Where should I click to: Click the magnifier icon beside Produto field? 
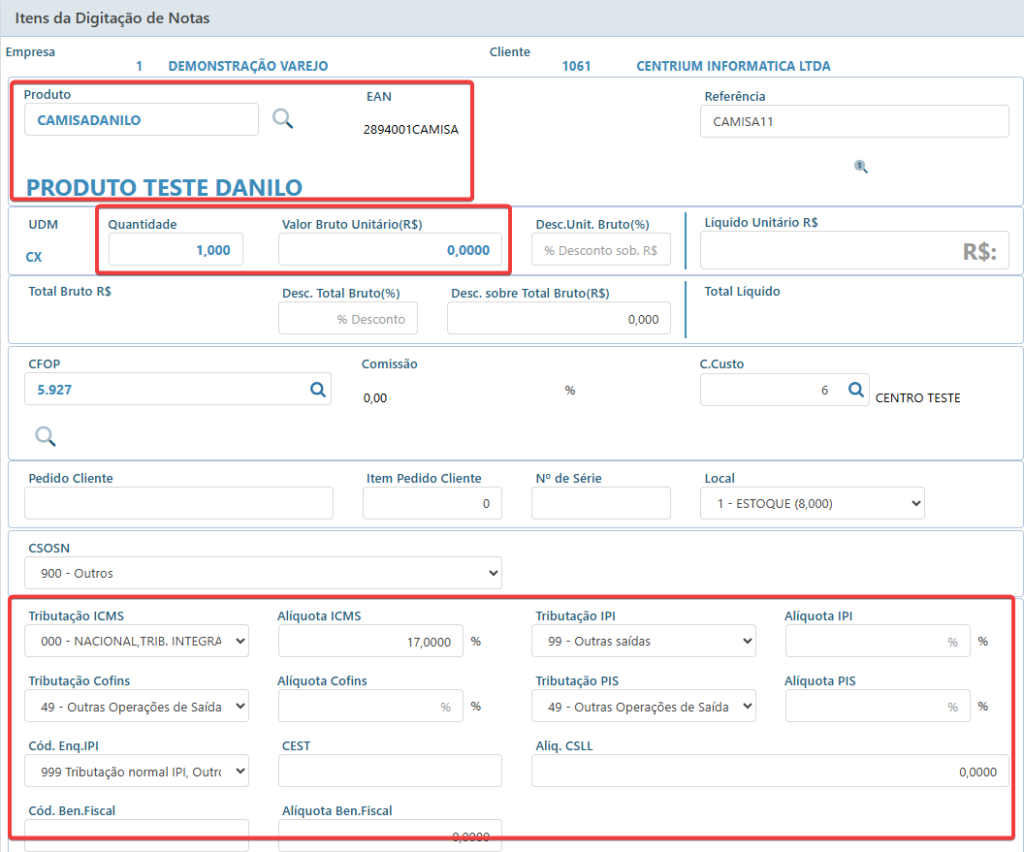[x=283, y=119]
